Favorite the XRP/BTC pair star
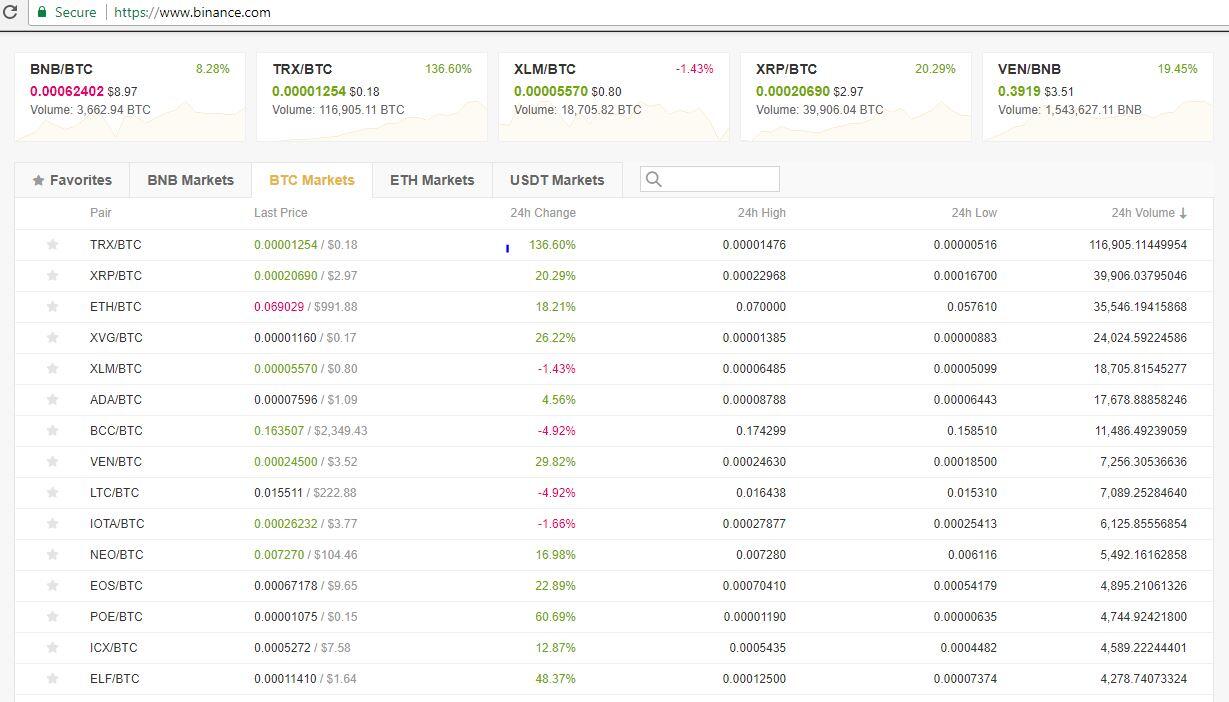 (52, 275)
